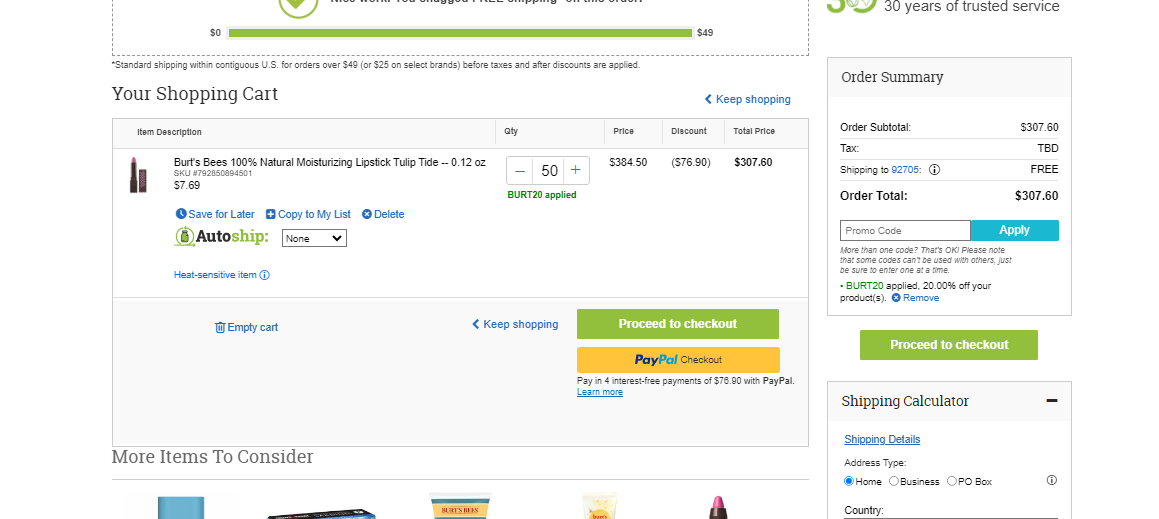
Task: Decrease lipstick quantity with minus button
Action: [520, 171]
